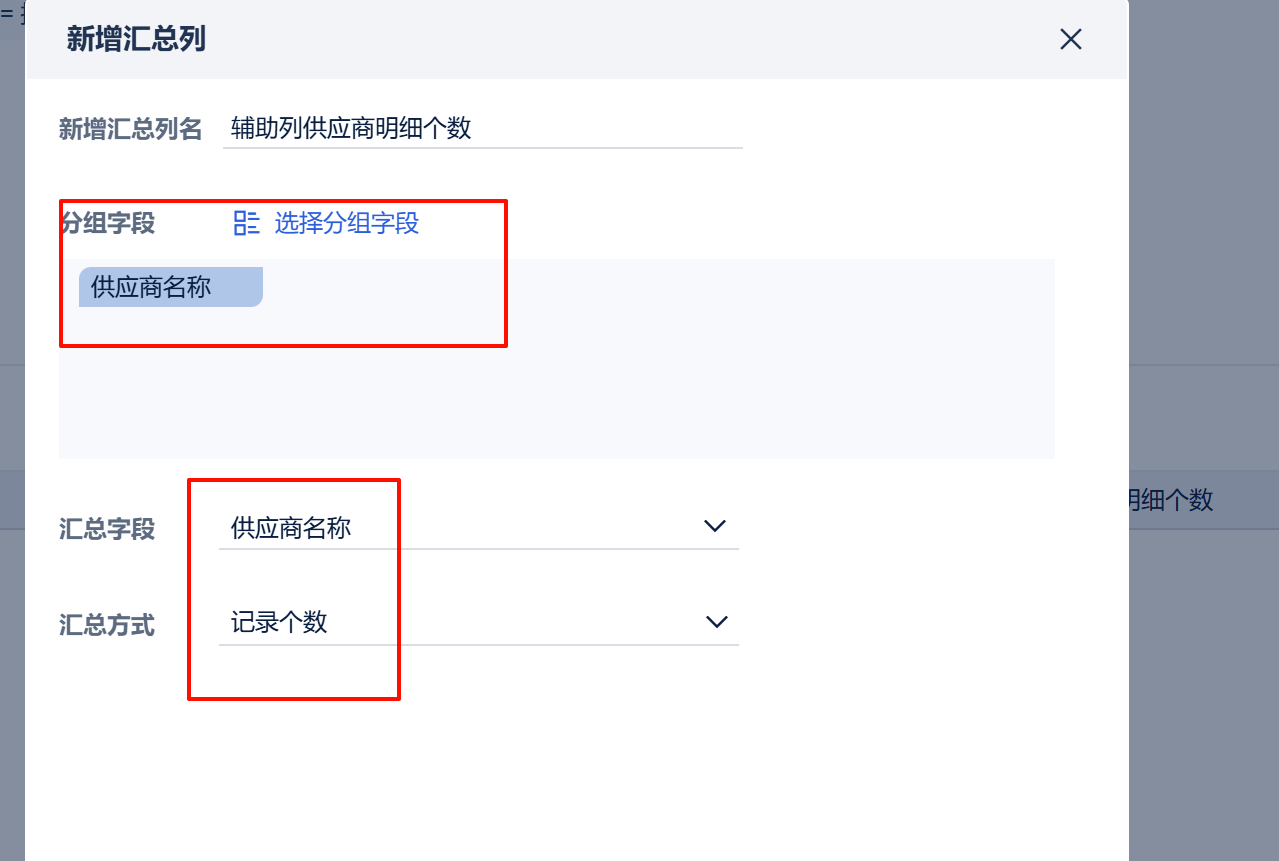Expand the 汇总方式 dropdown chevron
The height and width of the screenshot is (861, 1279).
tap(716, 622)
